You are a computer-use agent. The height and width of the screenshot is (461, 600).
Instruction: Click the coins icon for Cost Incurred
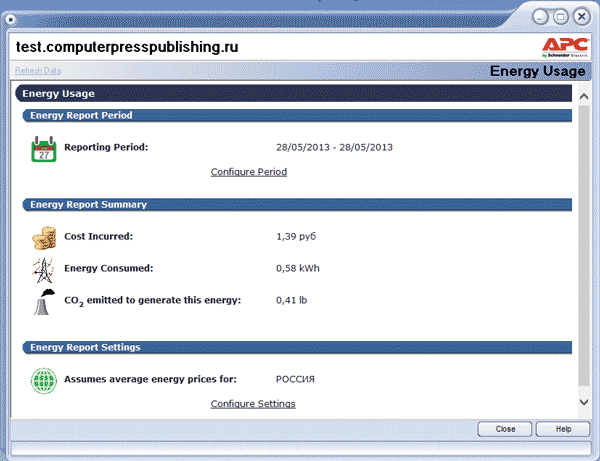[44, 238]
